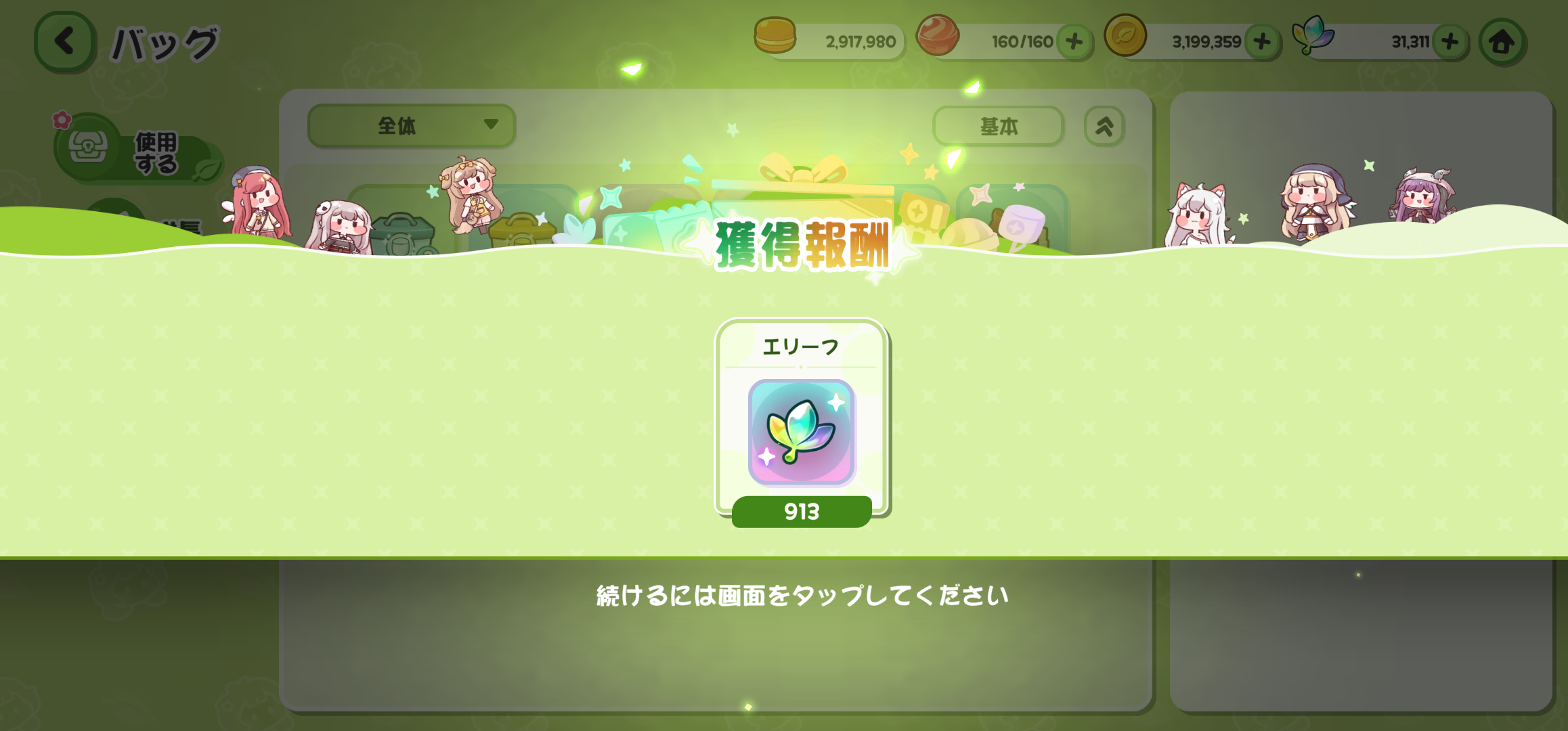Collapse list with double chevron button
1568x731 pixels.
point(1104,127)
